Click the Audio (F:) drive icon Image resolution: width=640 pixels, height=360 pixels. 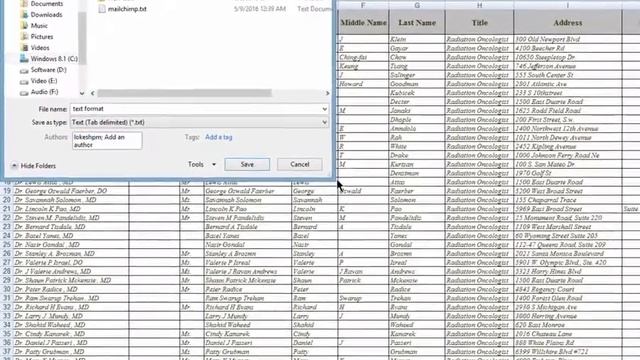(24, 92)
